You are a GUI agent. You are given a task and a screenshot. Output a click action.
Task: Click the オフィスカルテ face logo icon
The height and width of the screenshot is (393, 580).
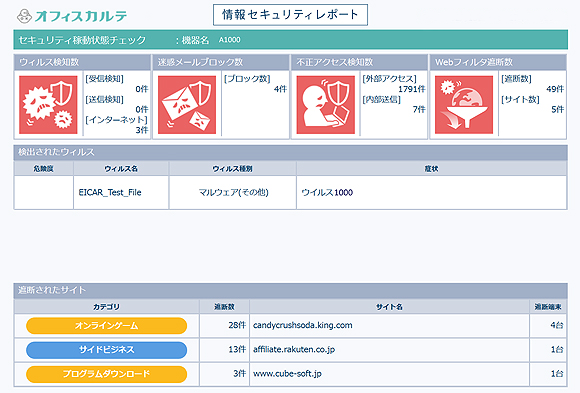point(24,16)
